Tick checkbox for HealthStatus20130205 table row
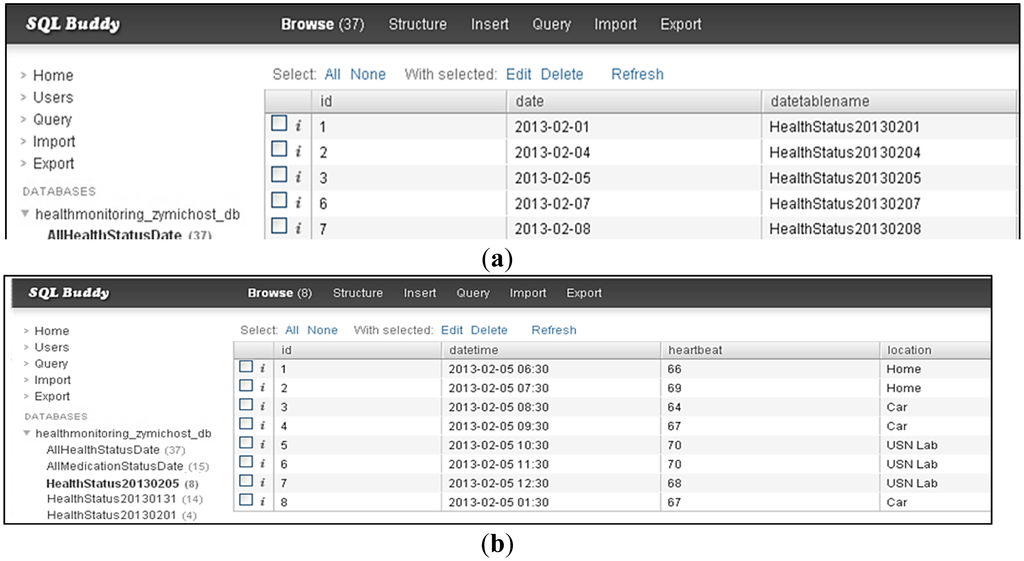1024x561 pixels. coord(279,174)
